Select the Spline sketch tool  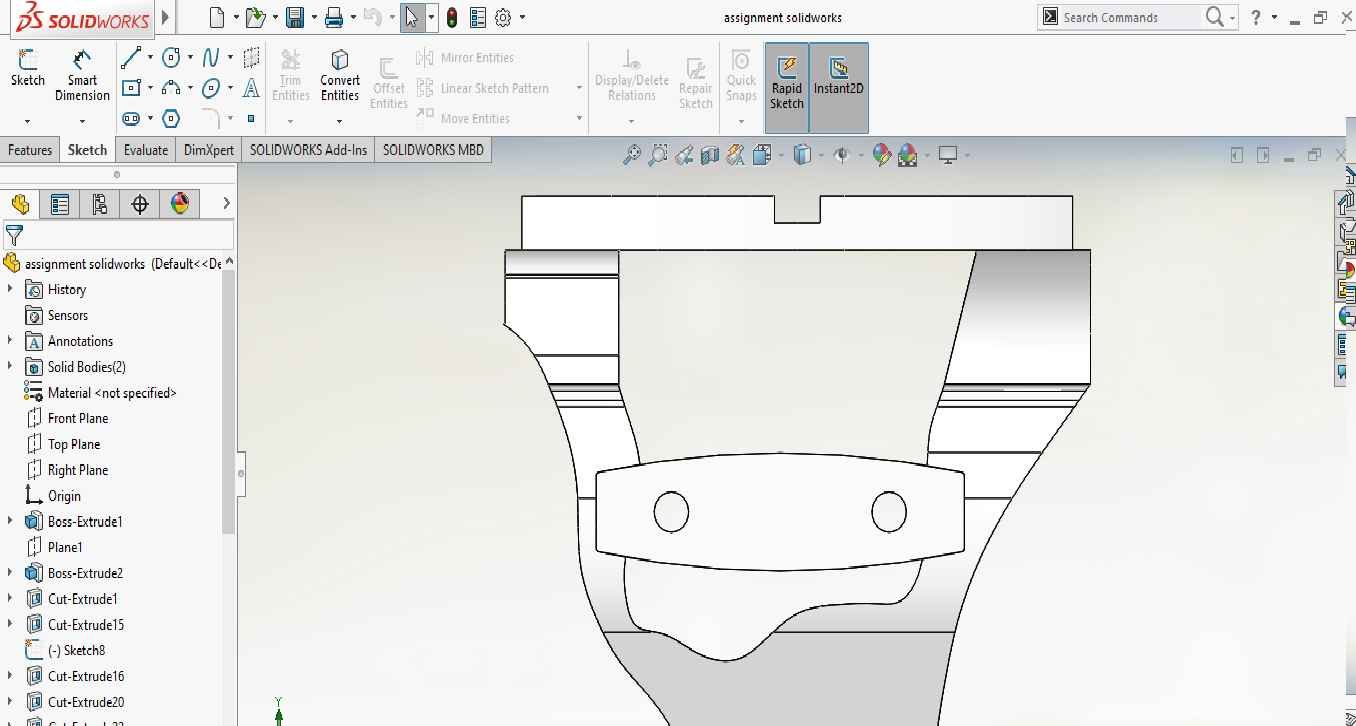pos(211,58)
